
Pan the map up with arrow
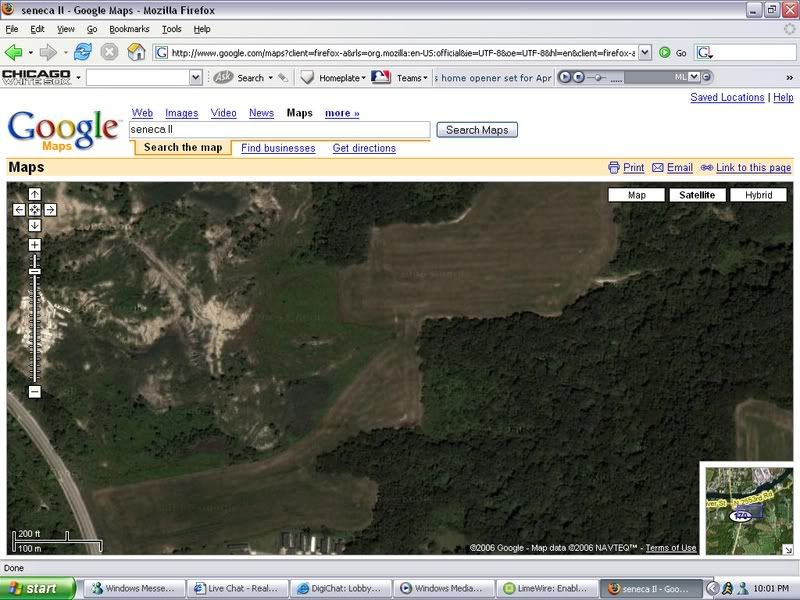click(35, 194)
